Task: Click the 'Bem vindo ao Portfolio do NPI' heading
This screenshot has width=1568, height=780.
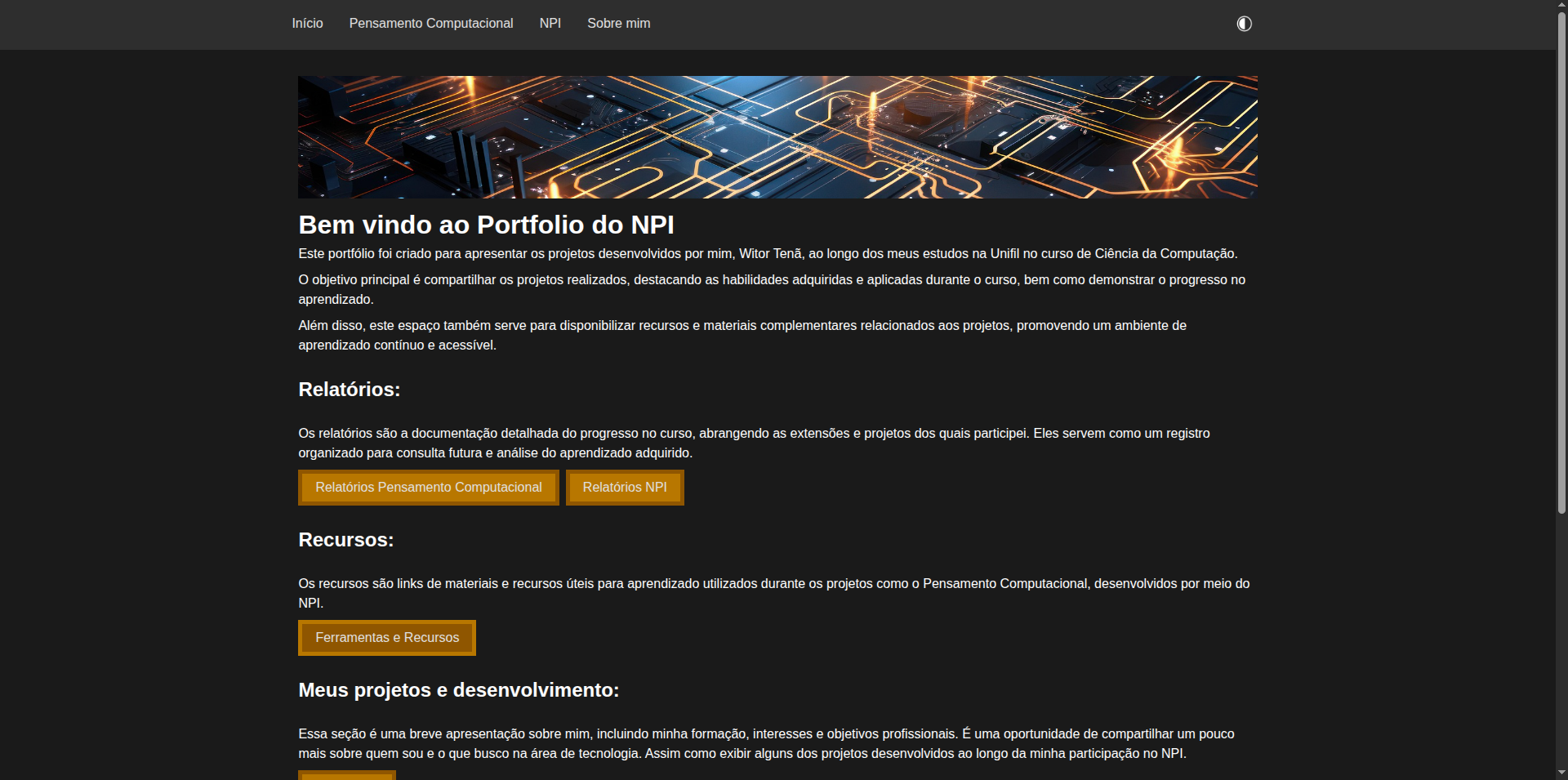Action: pos(486,225)
